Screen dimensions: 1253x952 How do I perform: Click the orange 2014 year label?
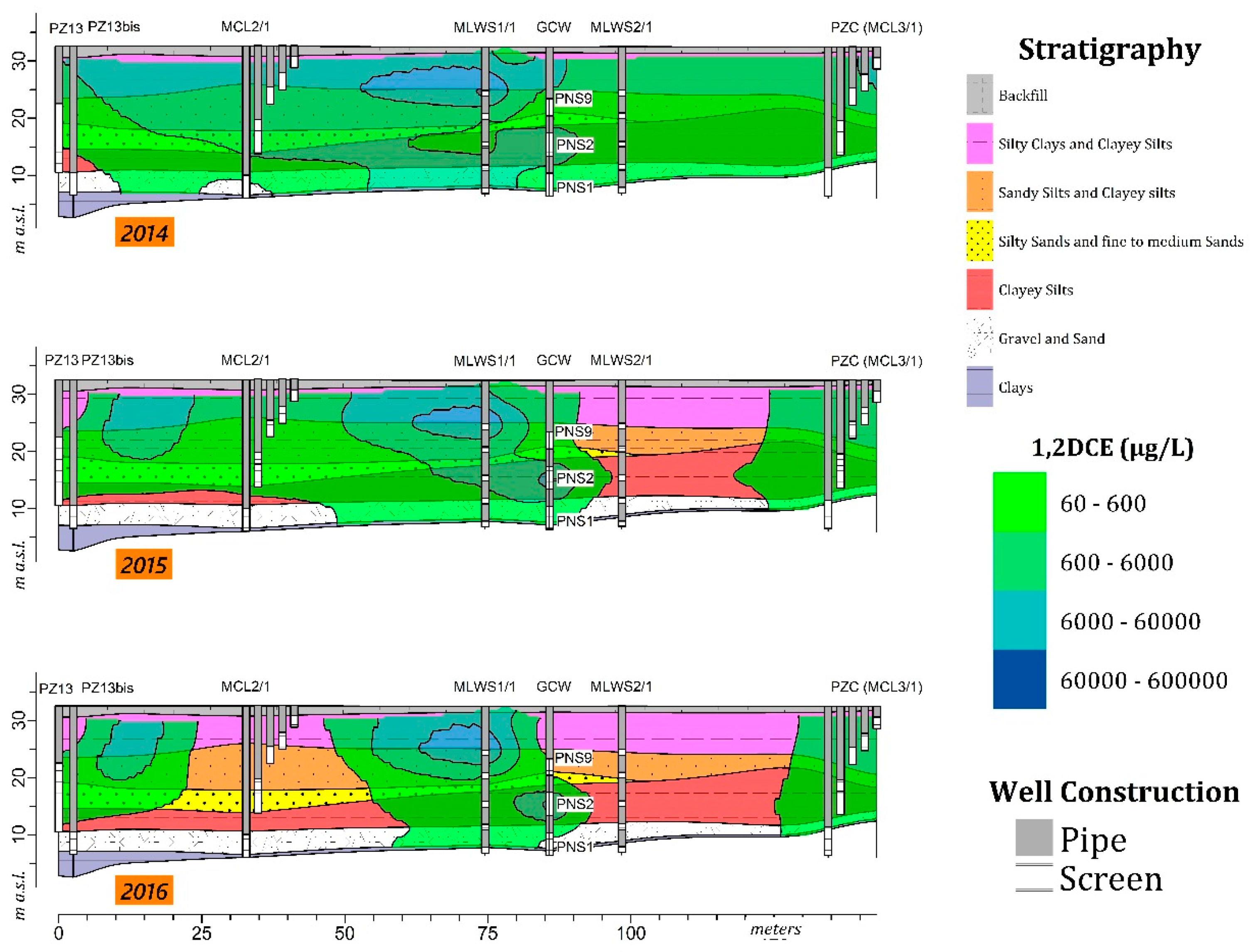click(x=145, y=232)
